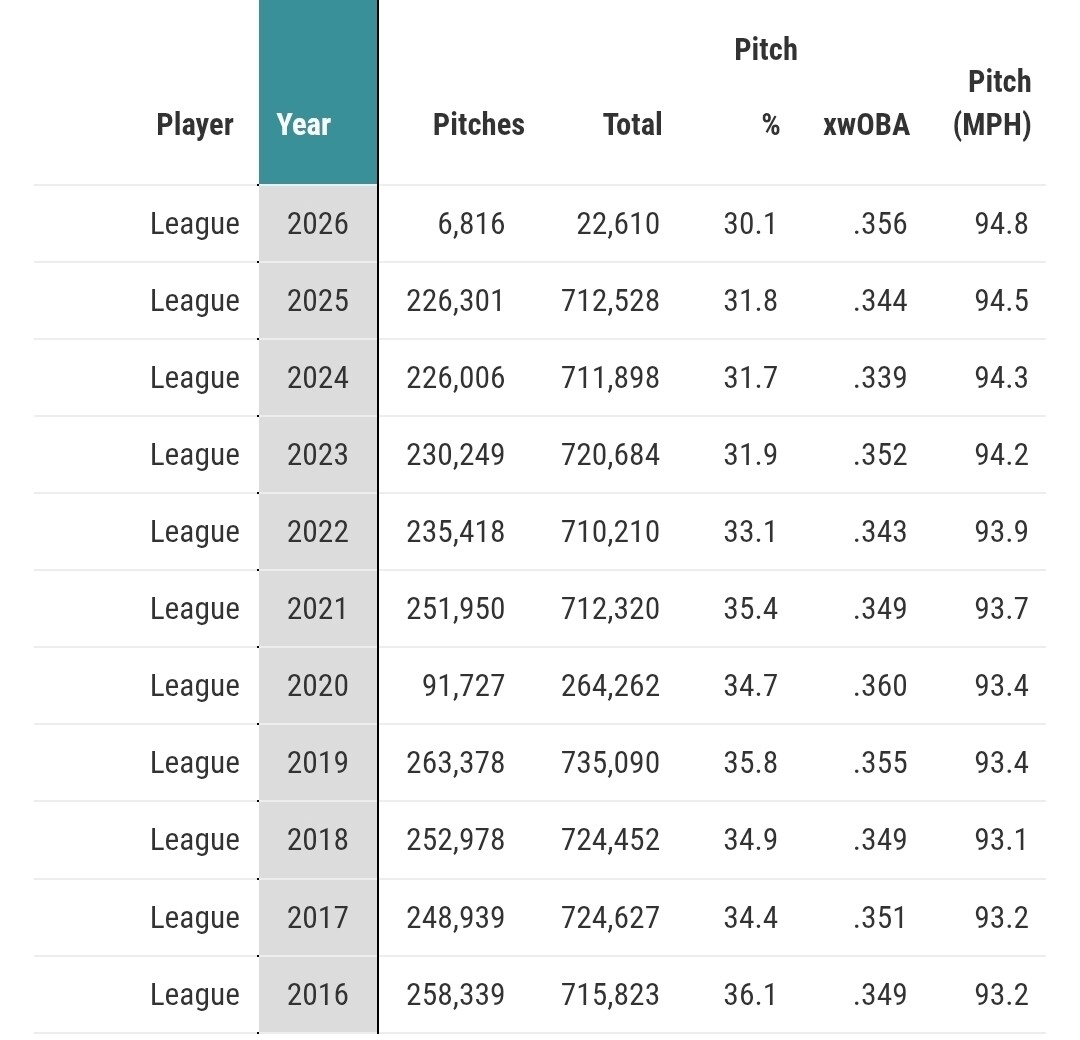Click League in the 2018 row
This screenshot has height=1040, width=1080.
(x=195, y=839)
